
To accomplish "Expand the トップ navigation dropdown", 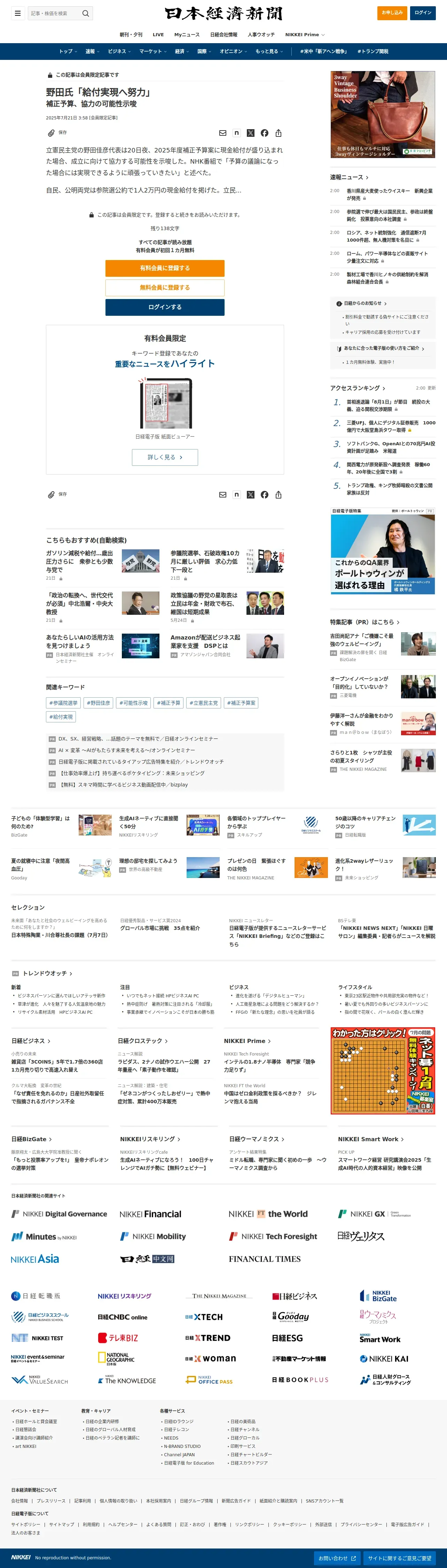I will click(x=68, y=51).
